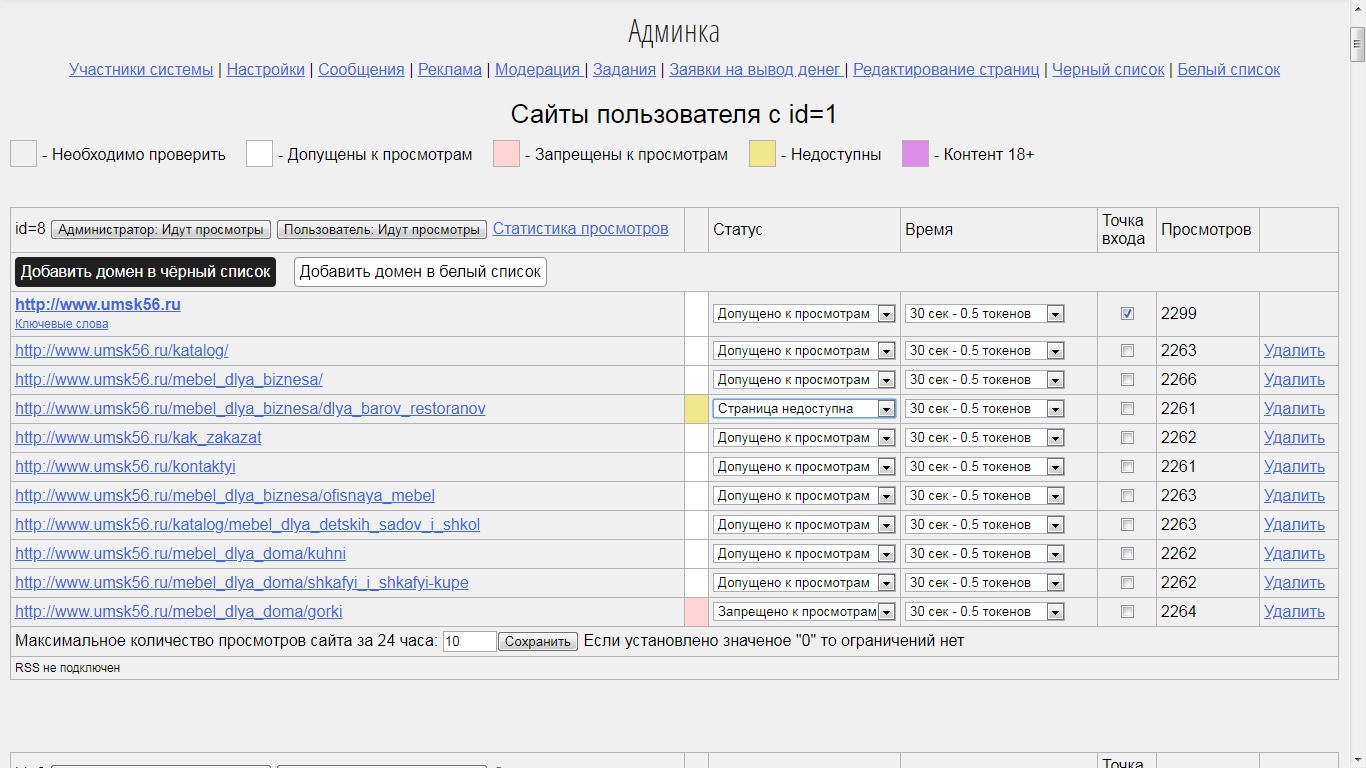1366x768 pixels.
Task: Tick entry point checkbox for gorki row
Action: pos(1128,612)
